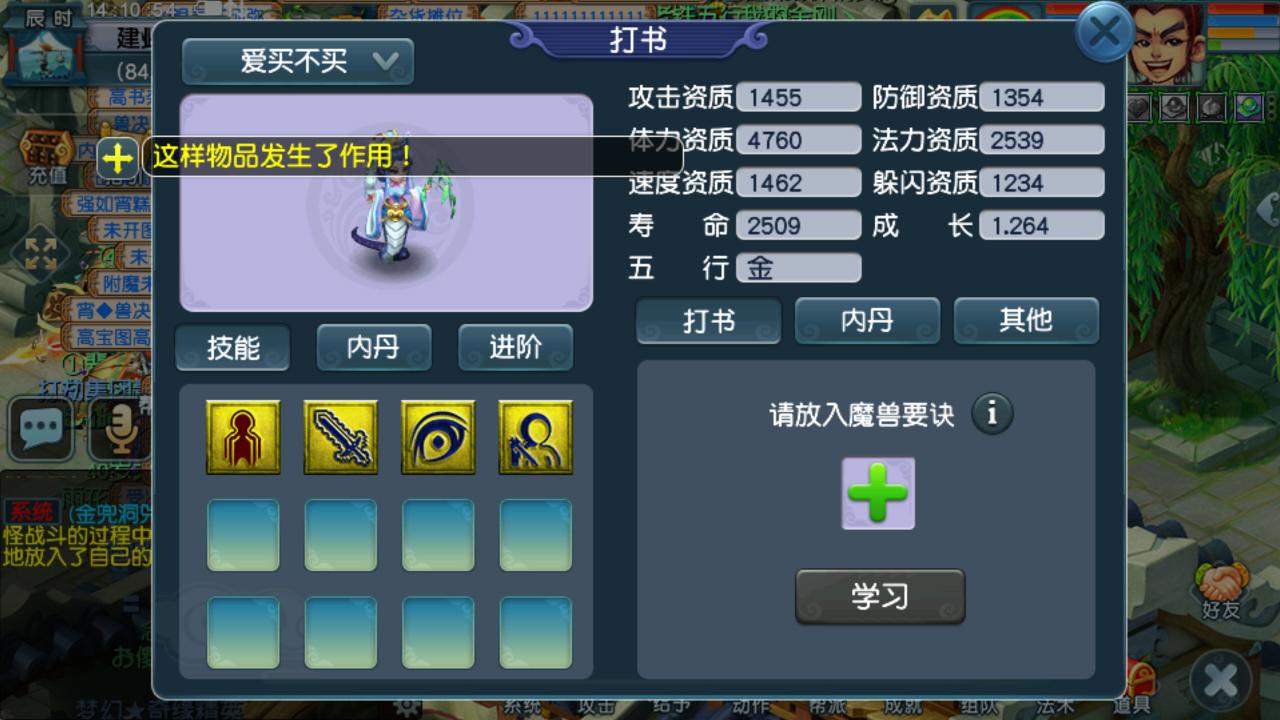
Task: Open the 其他 tab
Action: [1026, 321]
